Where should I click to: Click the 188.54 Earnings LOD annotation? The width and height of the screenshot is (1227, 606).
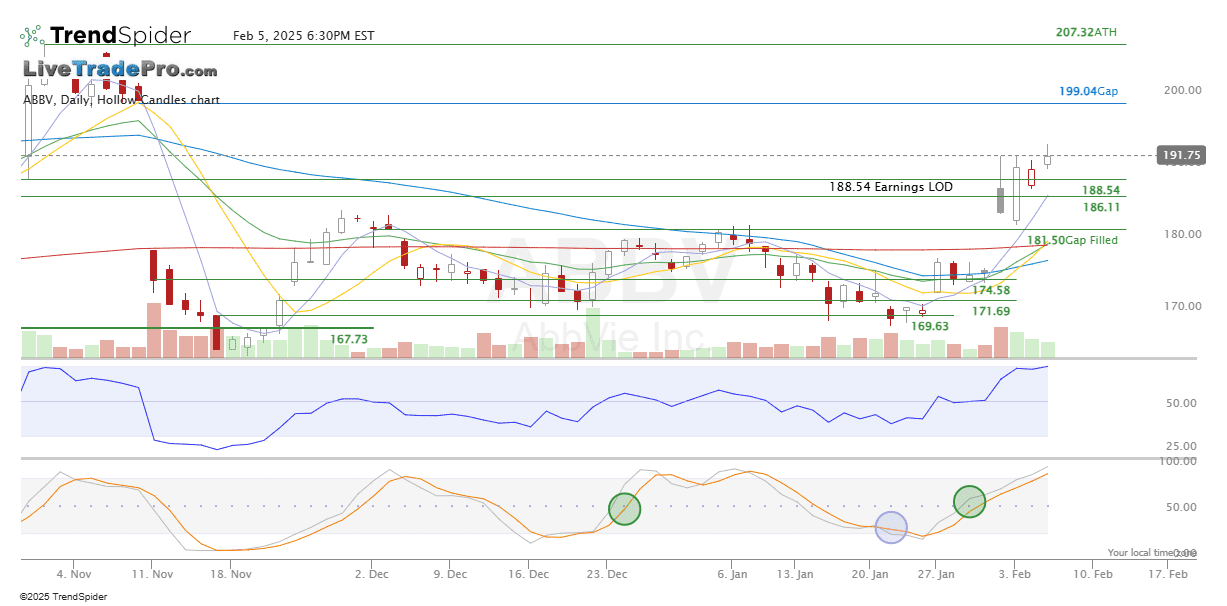(x=890, y=187)
